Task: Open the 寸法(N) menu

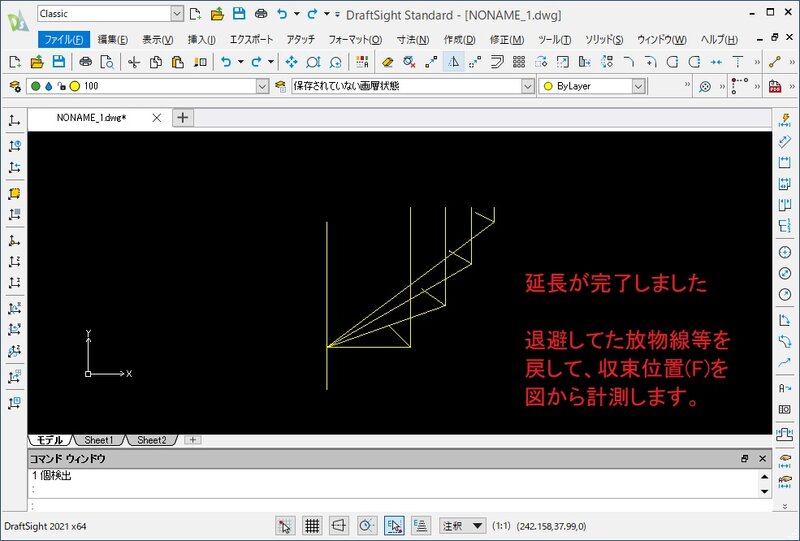Action: [413, 40]
